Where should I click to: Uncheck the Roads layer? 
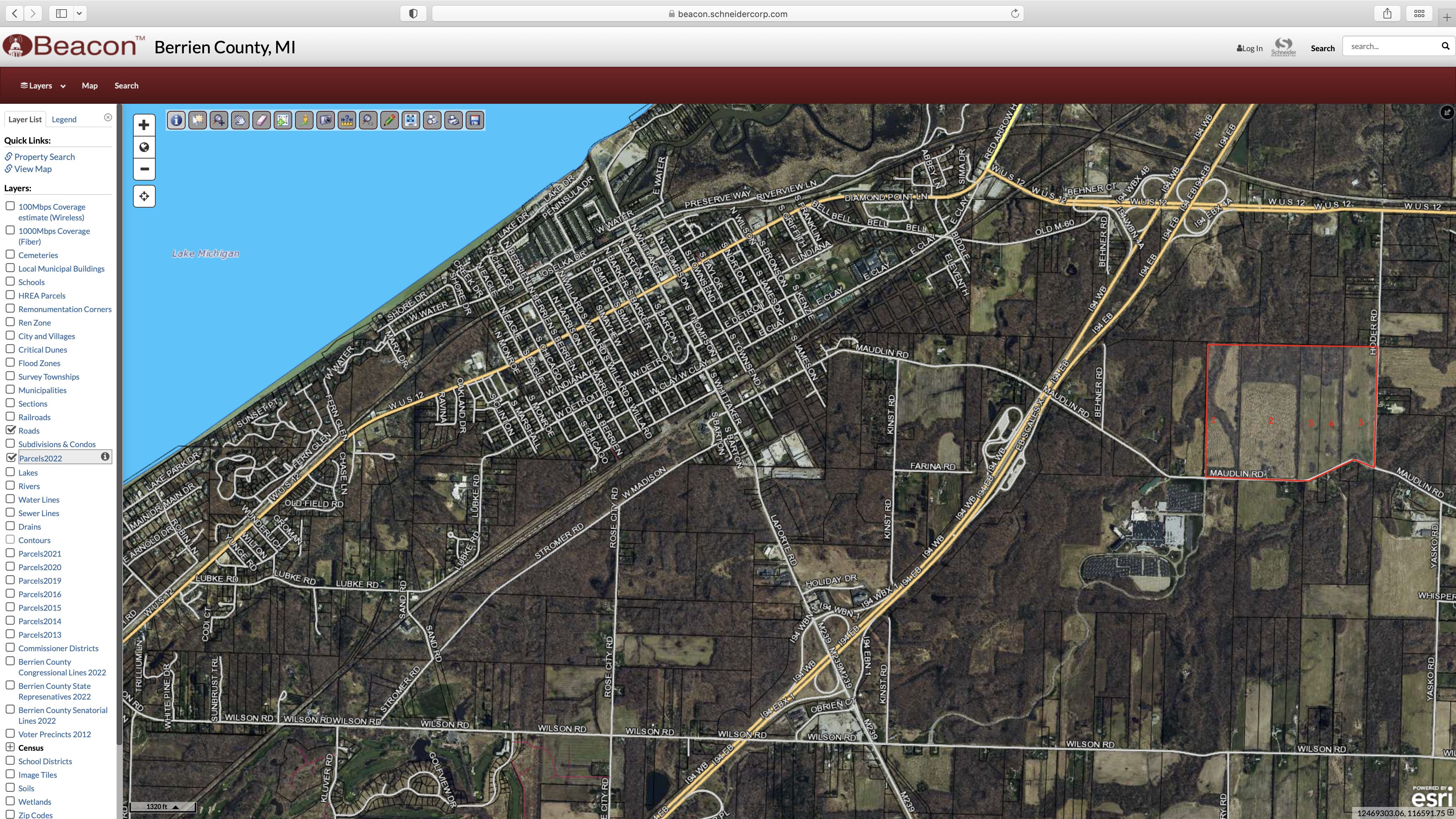click(11, 429)
